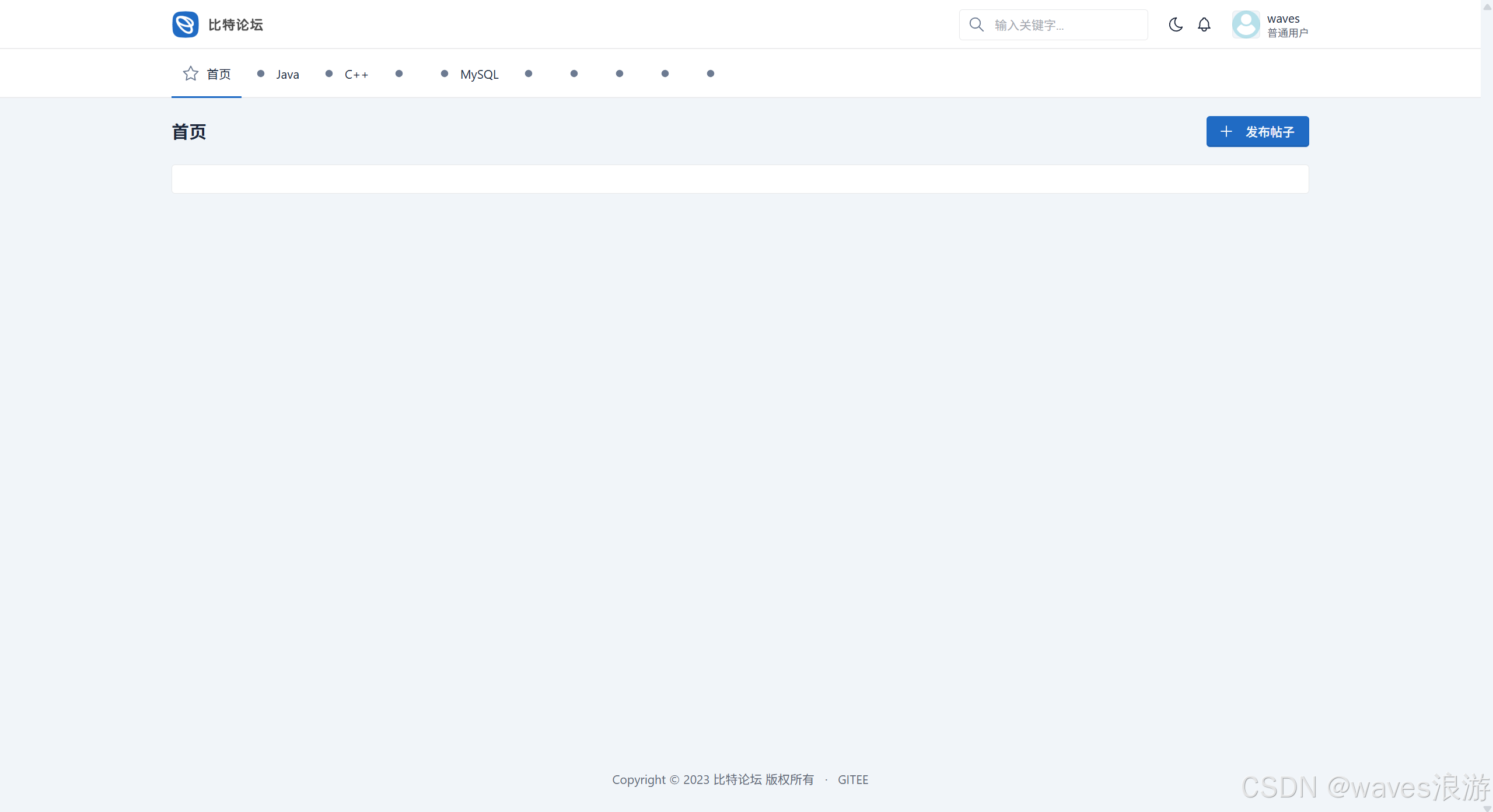Click the scrollbar up arrow
Screen dimensions: 1493x812
pos(1487,6)
